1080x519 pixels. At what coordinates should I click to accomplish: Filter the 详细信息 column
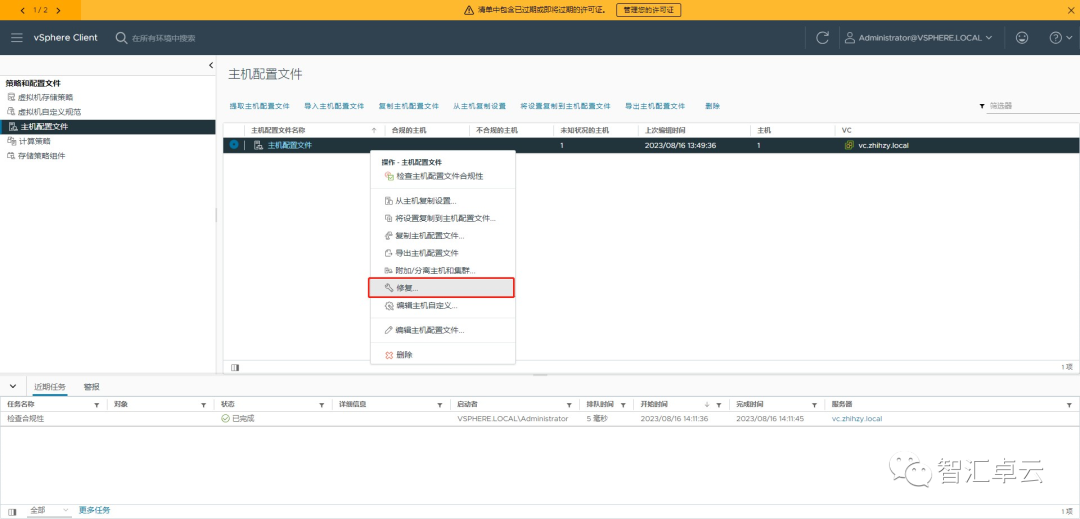point(439,405)
